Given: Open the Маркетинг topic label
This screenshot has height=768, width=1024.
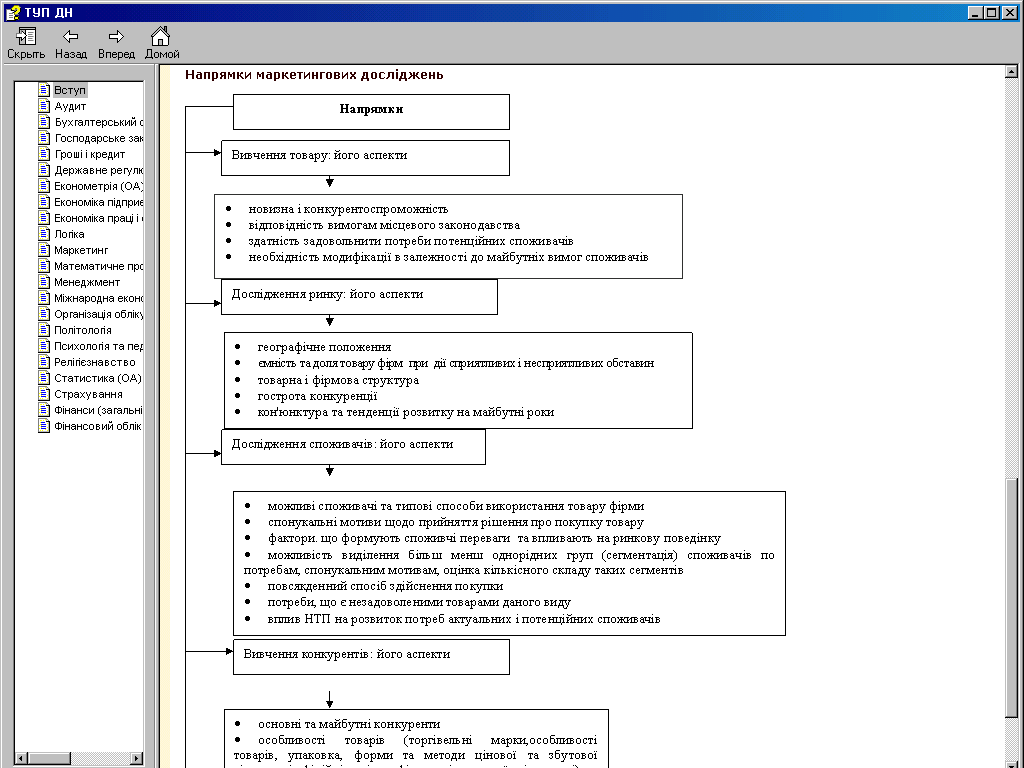Looking at the screenshot, I should click(x=81, y=250).
